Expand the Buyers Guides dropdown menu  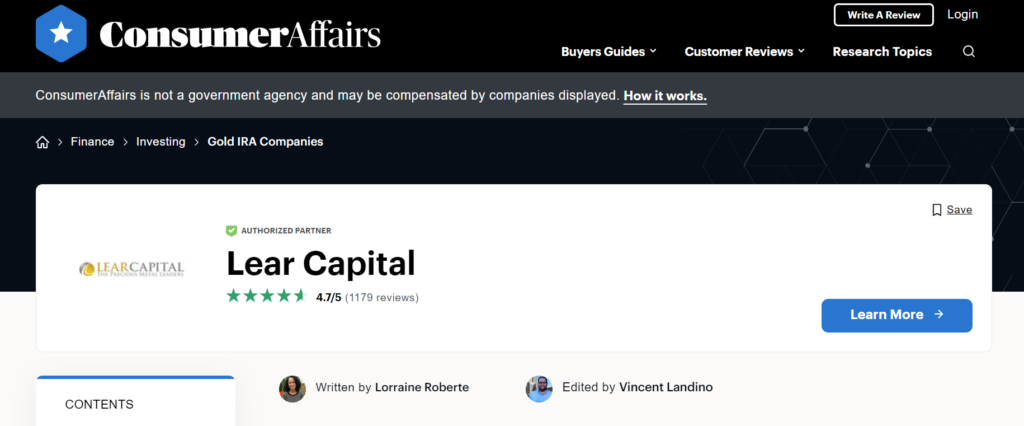click(609, 52)
